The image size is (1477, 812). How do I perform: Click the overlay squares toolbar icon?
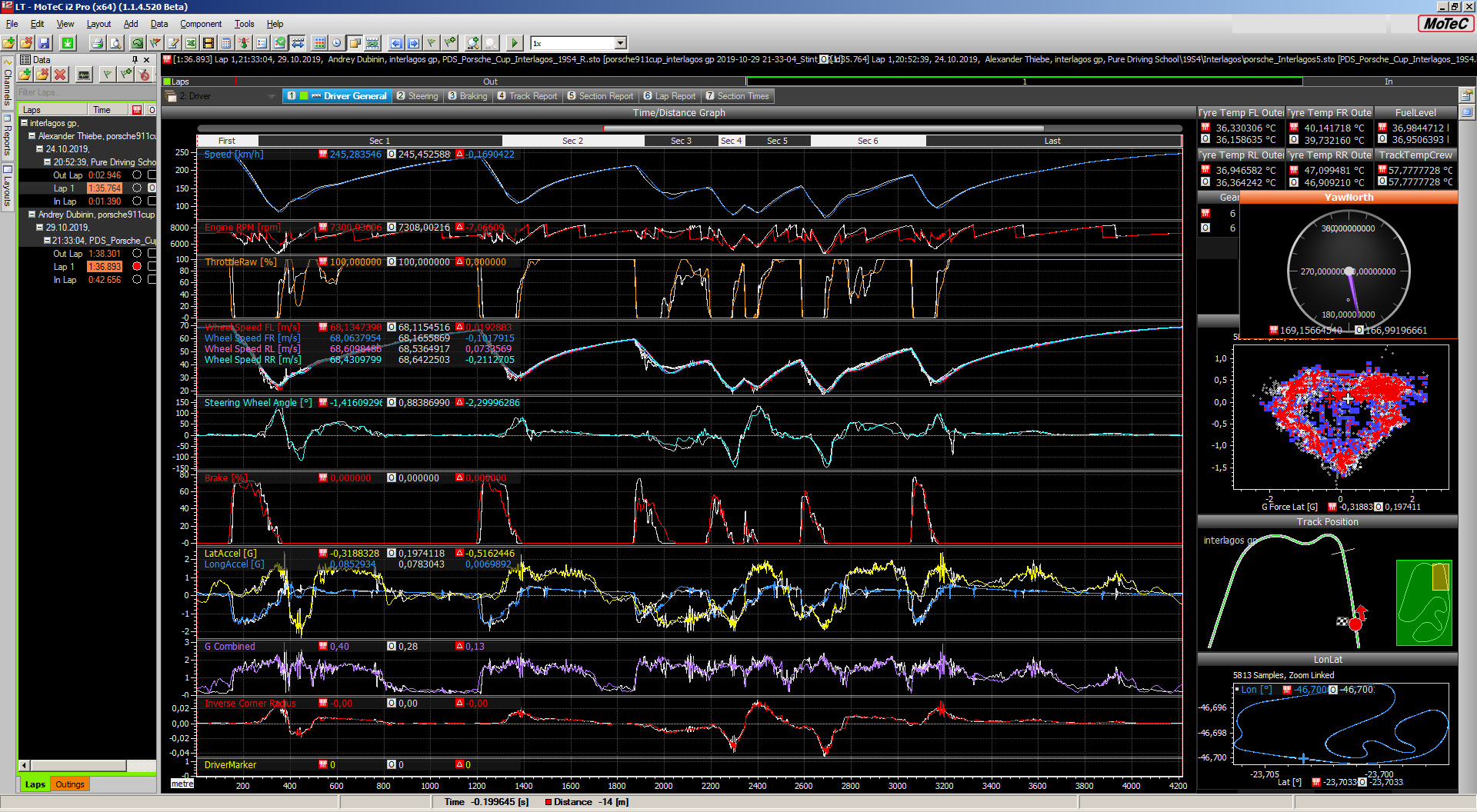coord(355,43)
